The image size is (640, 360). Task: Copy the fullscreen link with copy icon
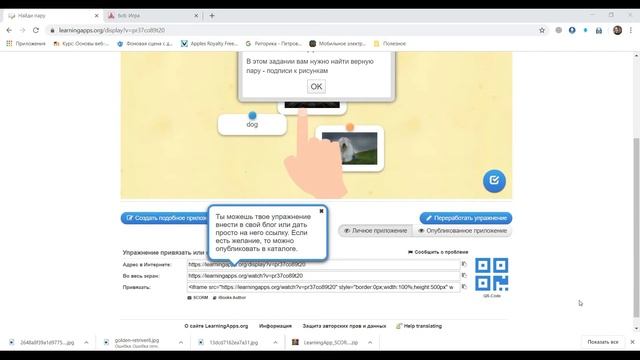click(464, 276)
